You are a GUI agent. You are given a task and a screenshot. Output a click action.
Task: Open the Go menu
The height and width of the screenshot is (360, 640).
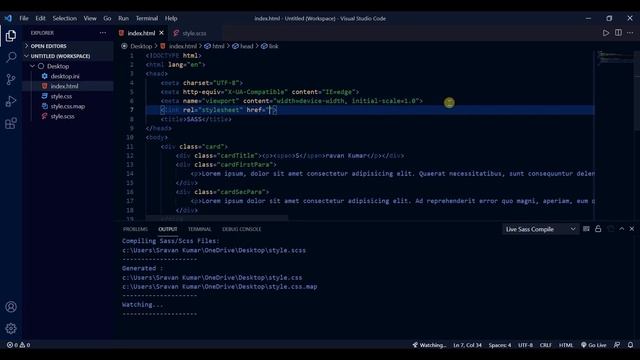(107, 18)
